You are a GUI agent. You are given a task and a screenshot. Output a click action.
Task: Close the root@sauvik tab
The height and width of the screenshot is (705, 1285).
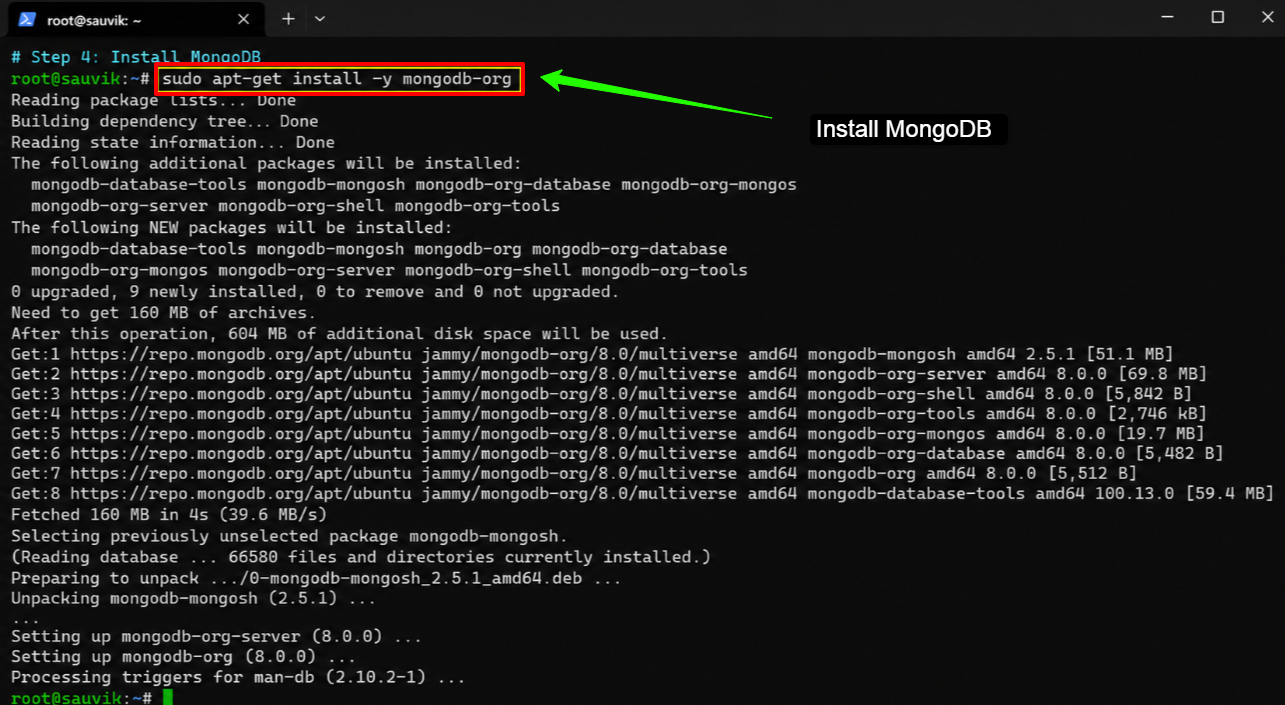coord(241,19)
